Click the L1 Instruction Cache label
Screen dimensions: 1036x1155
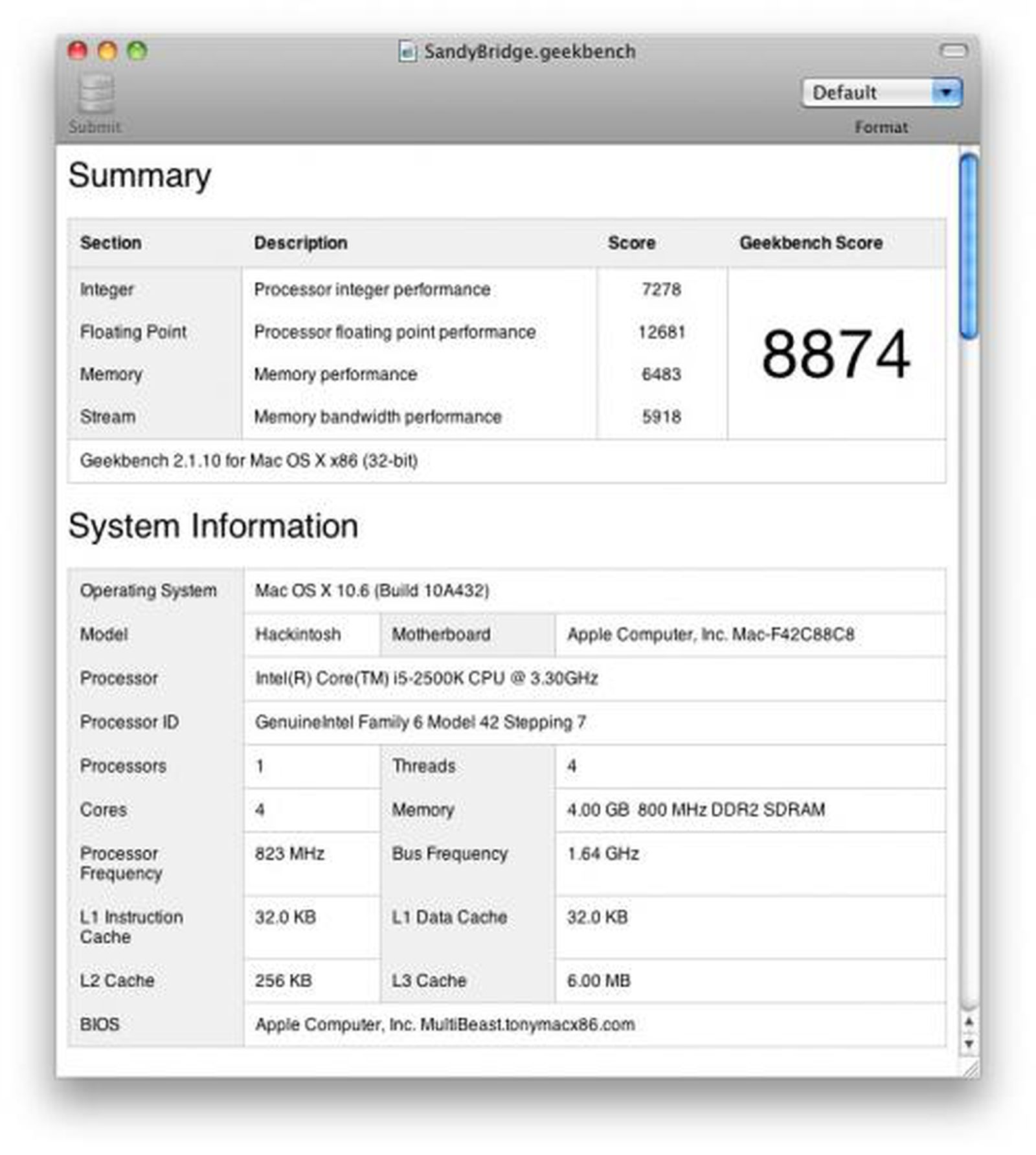(131, 927)
